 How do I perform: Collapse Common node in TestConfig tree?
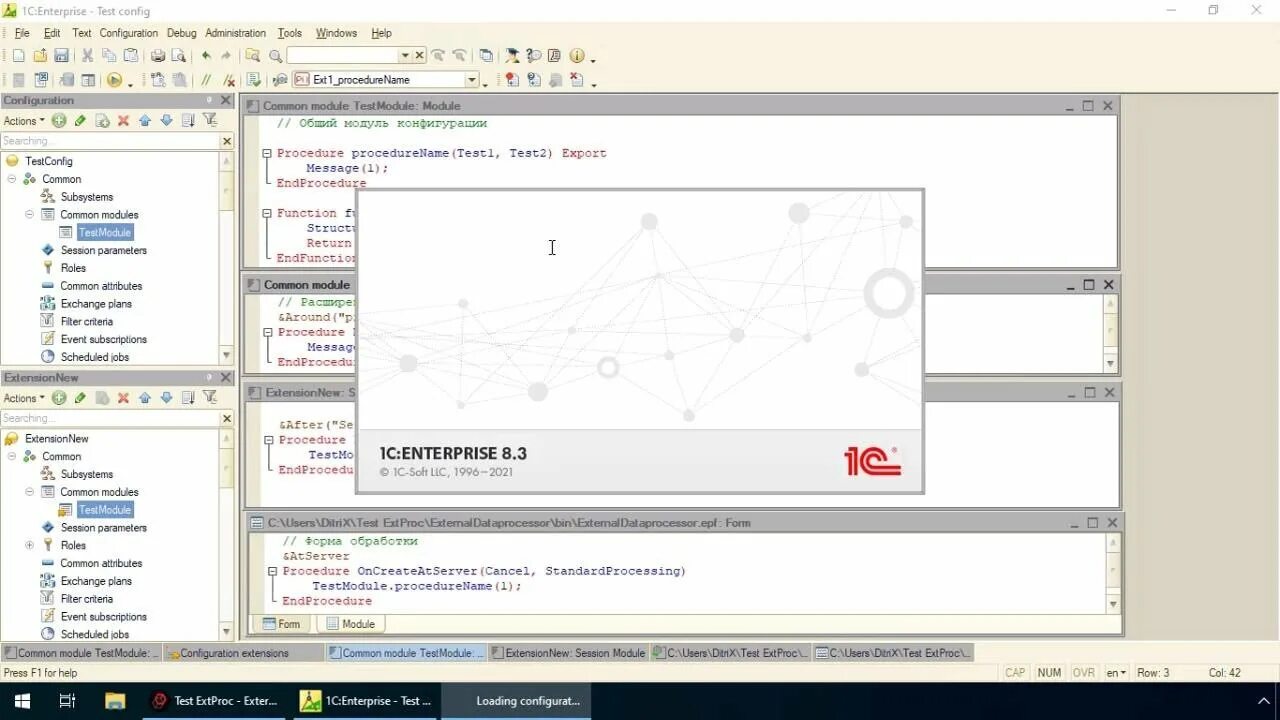point(12,179)
